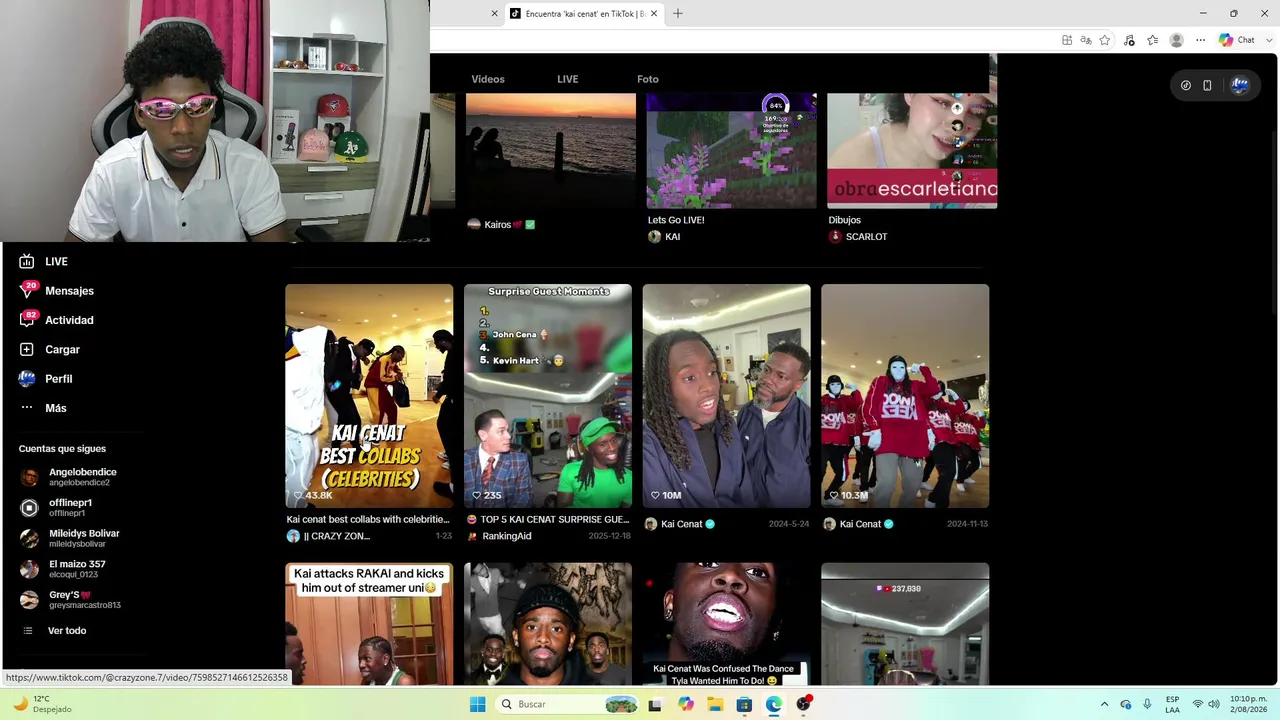The image size is (1280, 720).
Task: Open 'Surprise Guest Moments' video thumbnail
Action: [548, 396]
